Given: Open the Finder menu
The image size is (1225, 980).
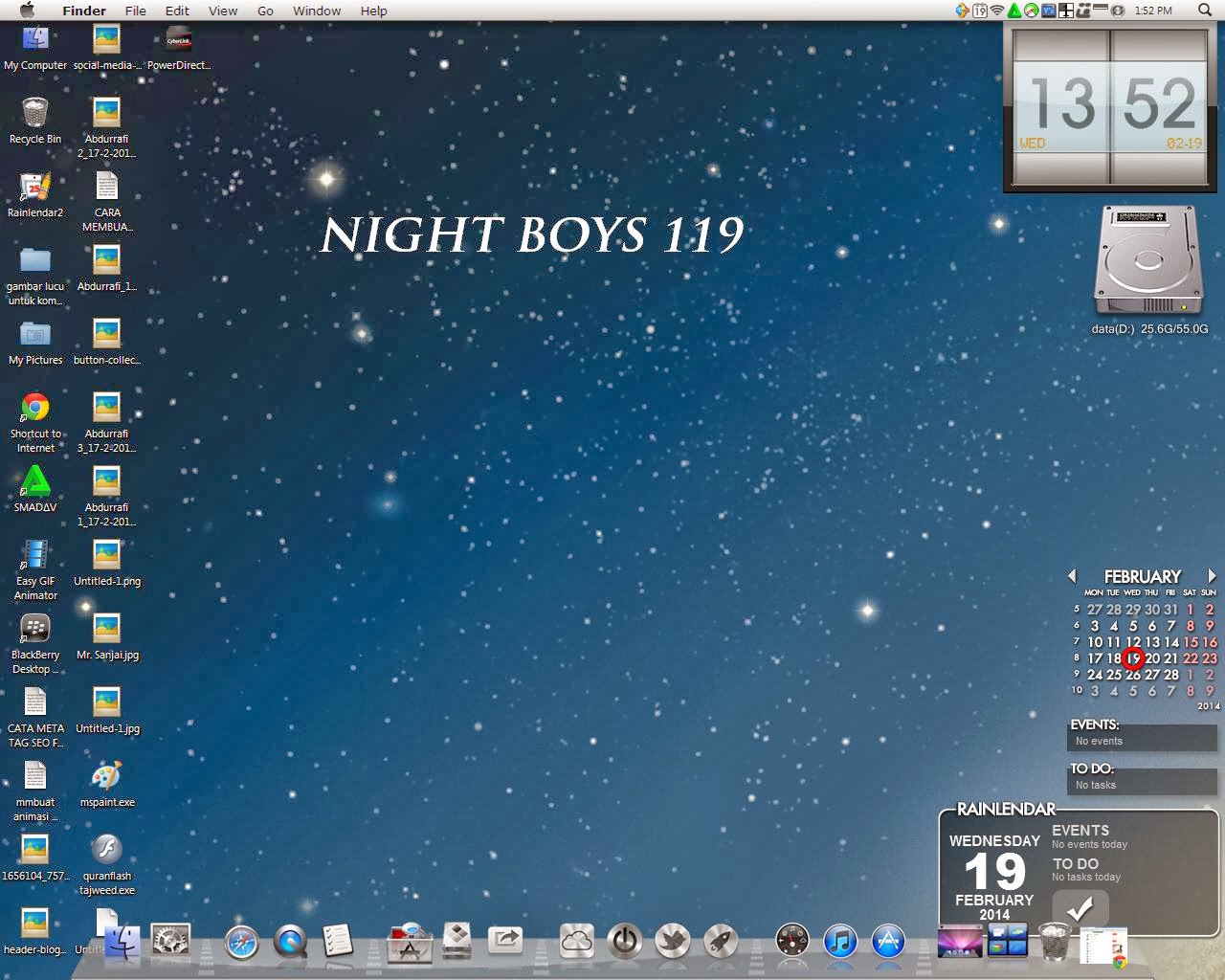Looking at the screenshot, I should click(x=84, y=11).
